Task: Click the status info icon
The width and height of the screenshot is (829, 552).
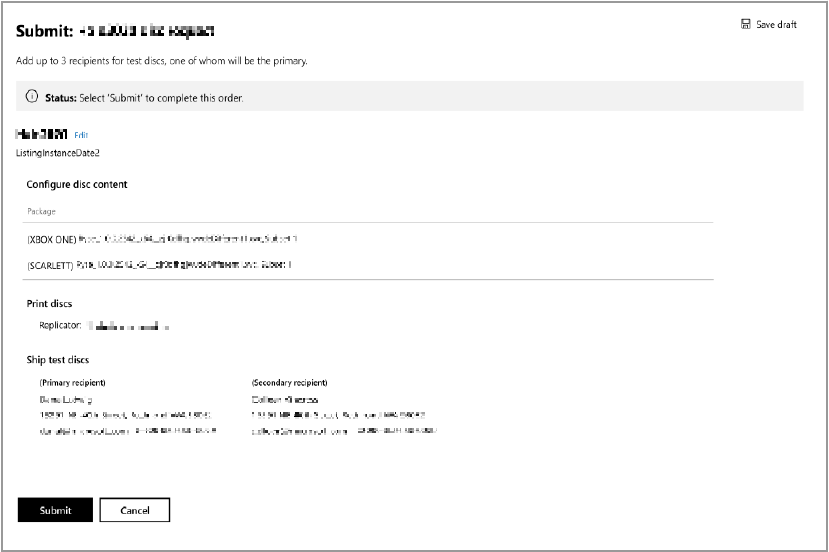Action: [x=32, y=96]
